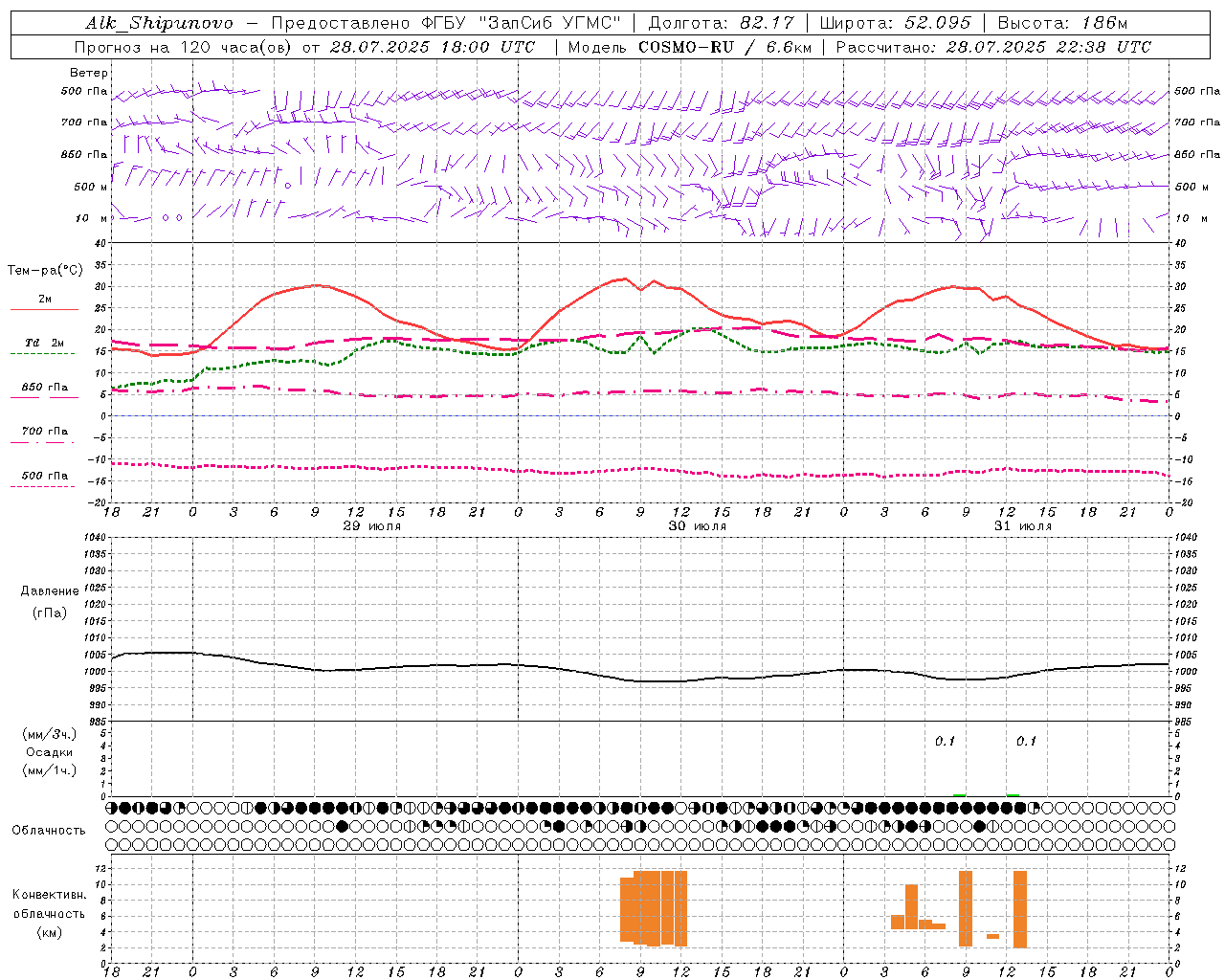Click the '(мм/3ч.)' precipitation unit label
The width and height of the screenshot is (1225, 980).
(50, 734)
